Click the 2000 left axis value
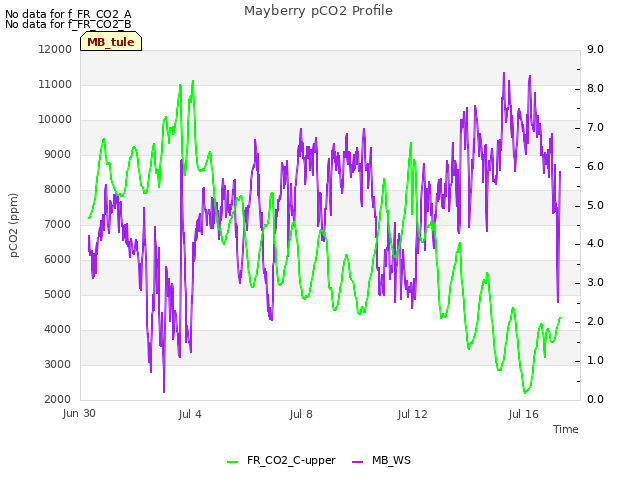Image resolution: width=640 pixels, height=480 pixels. pos(58,400)
